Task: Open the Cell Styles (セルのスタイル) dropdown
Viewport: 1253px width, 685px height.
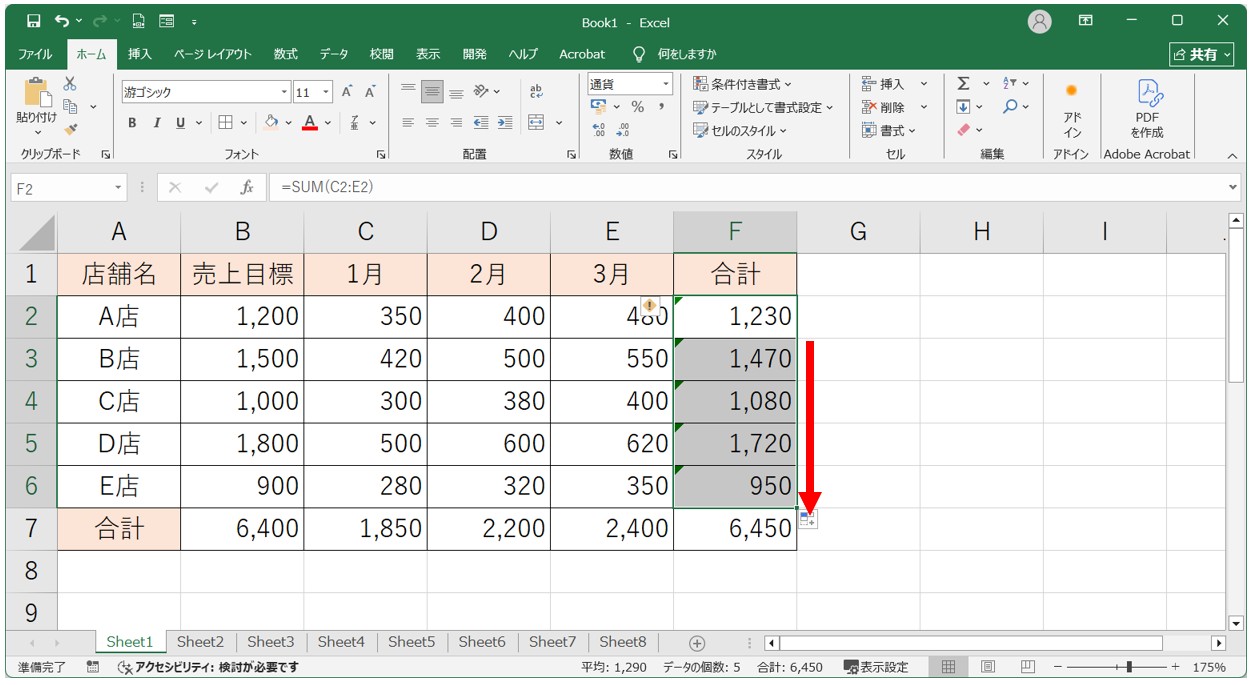Action: pos(740,130)
